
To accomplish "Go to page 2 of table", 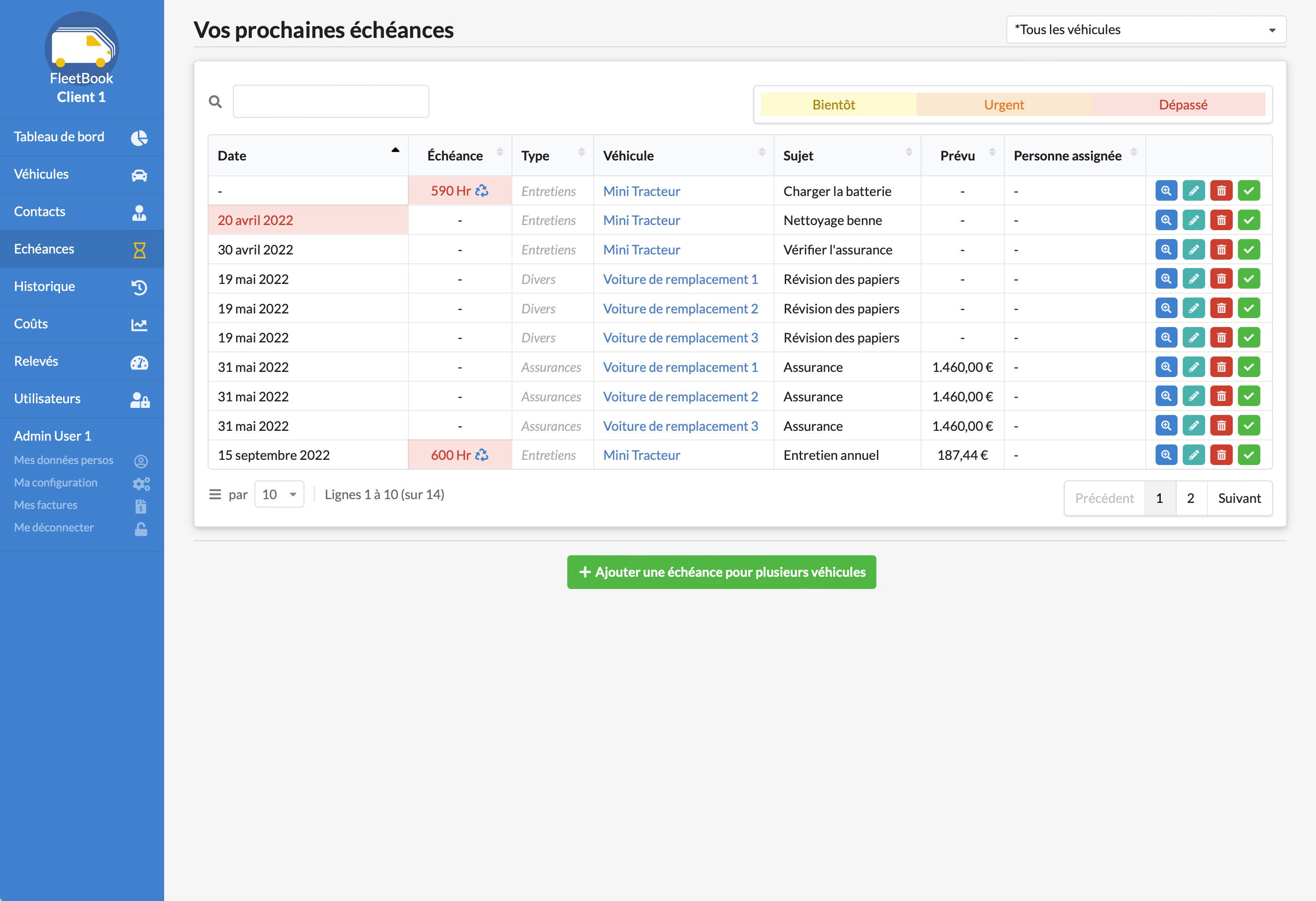I will pos(1191,498).
